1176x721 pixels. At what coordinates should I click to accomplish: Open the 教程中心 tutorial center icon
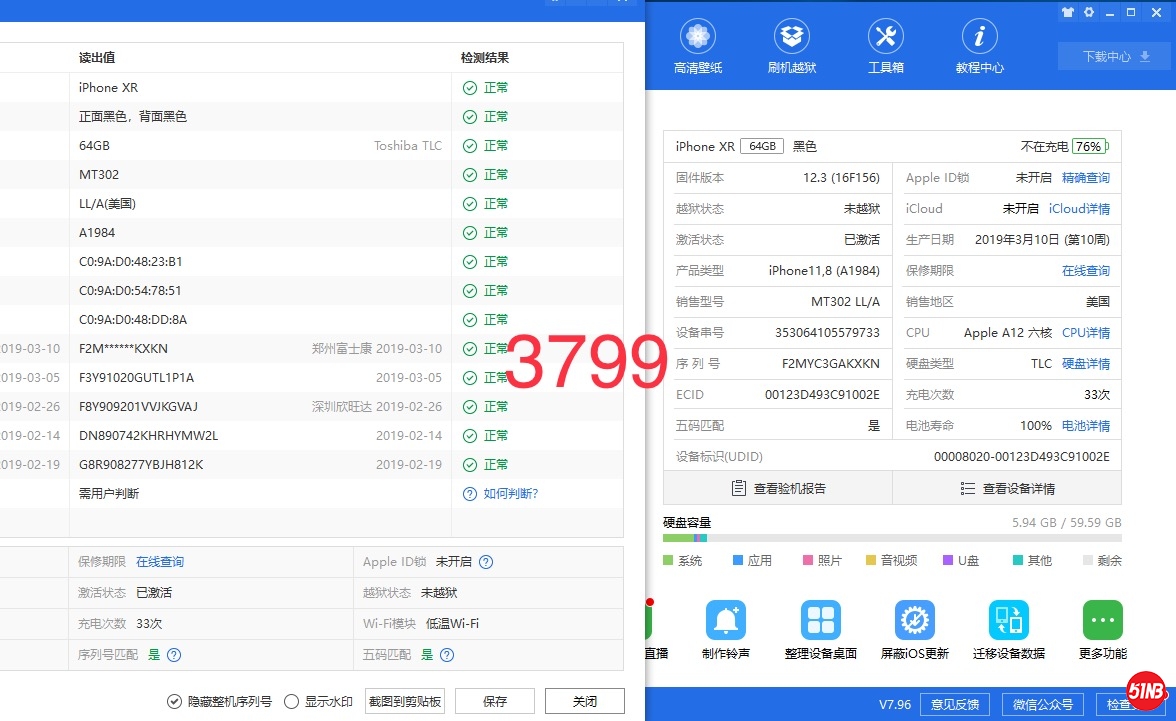click(979, 39)
